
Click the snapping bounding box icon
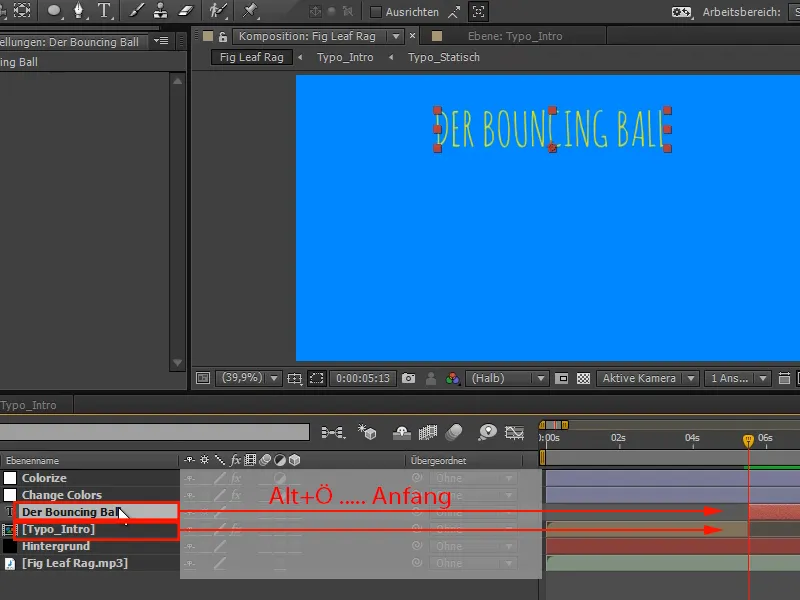click(478, 12)
